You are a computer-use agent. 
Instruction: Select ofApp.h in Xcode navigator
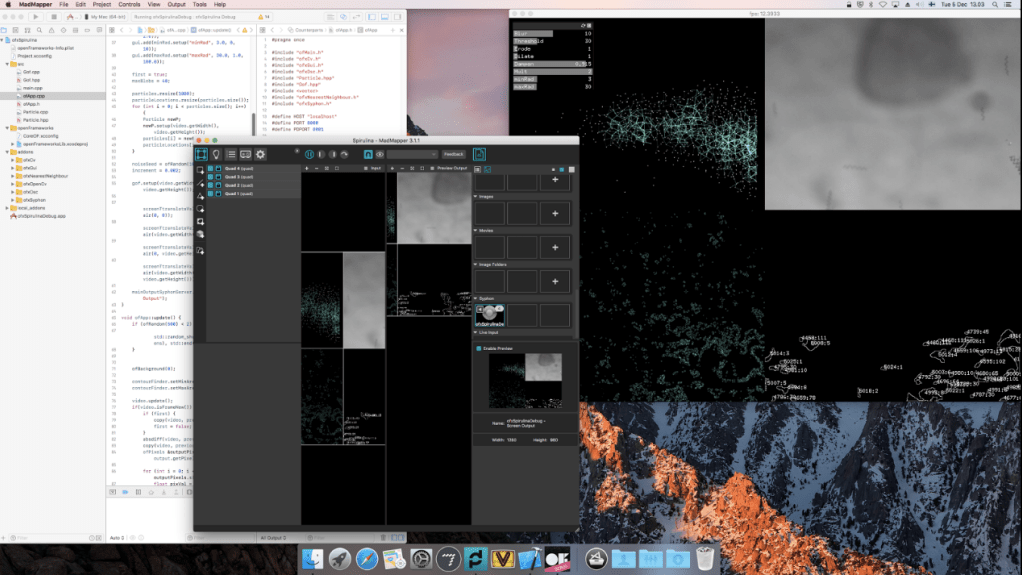31,104
